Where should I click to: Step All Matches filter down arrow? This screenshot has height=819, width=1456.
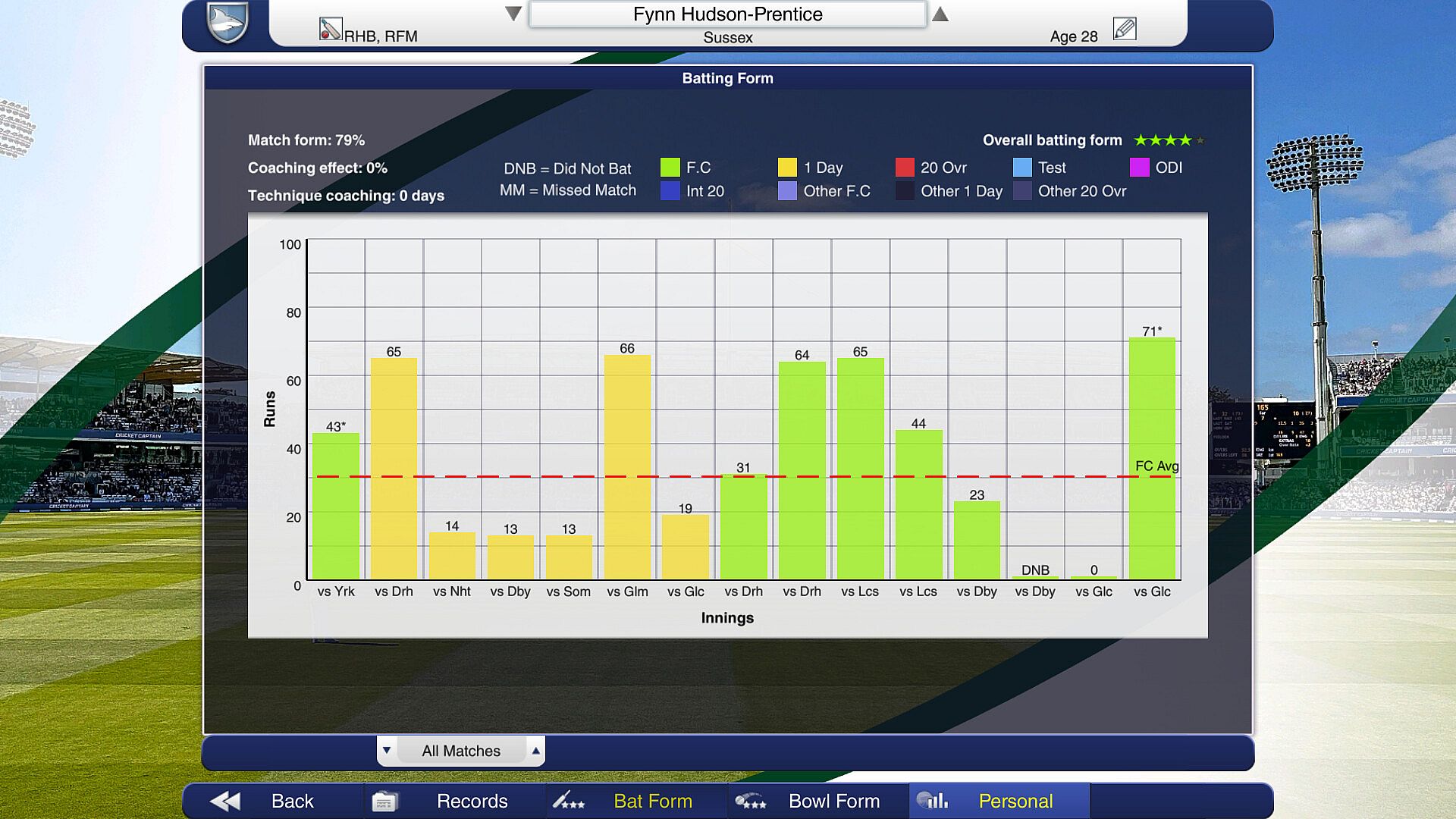387,751
